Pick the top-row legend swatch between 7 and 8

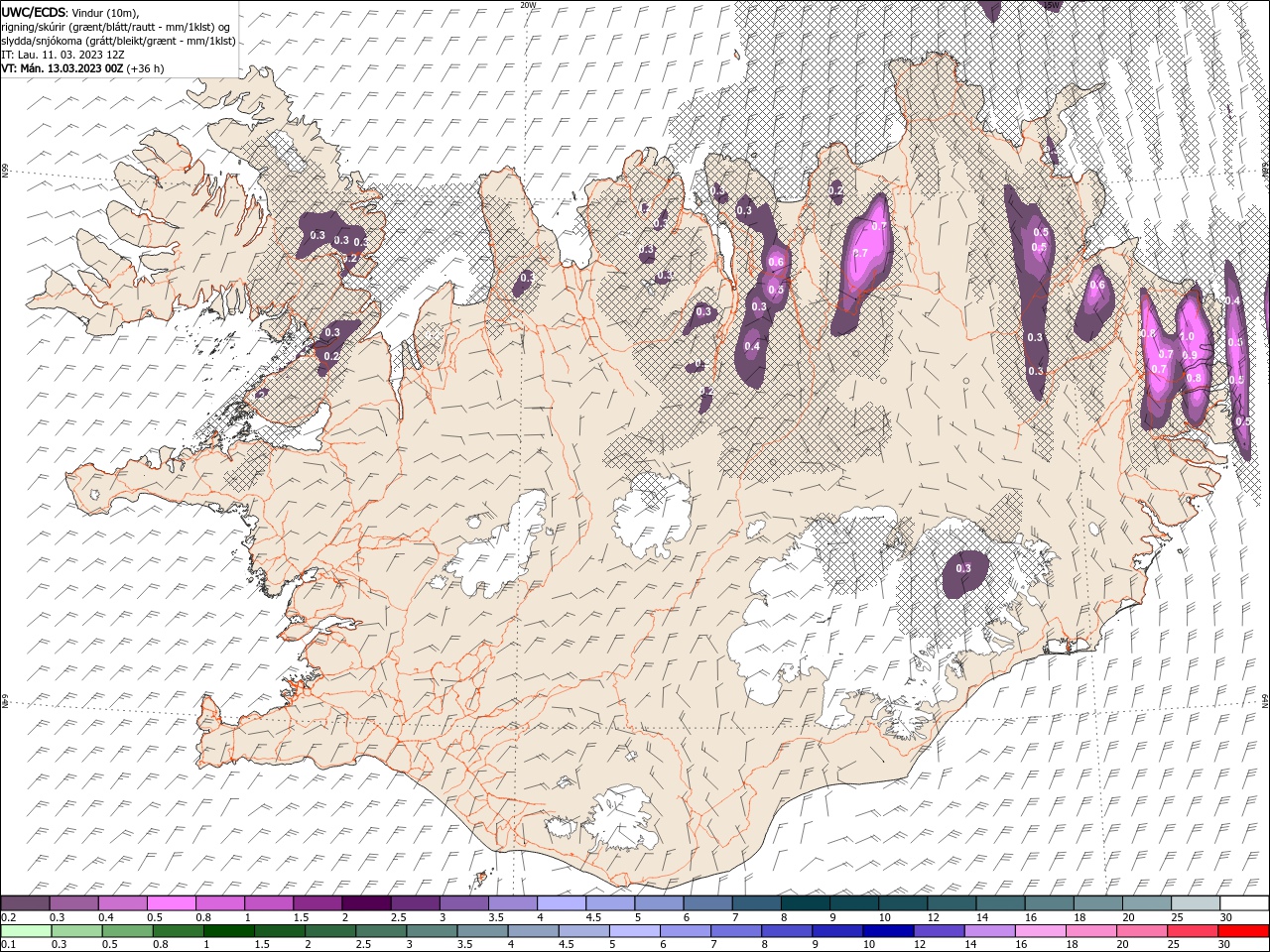point(756,903)
